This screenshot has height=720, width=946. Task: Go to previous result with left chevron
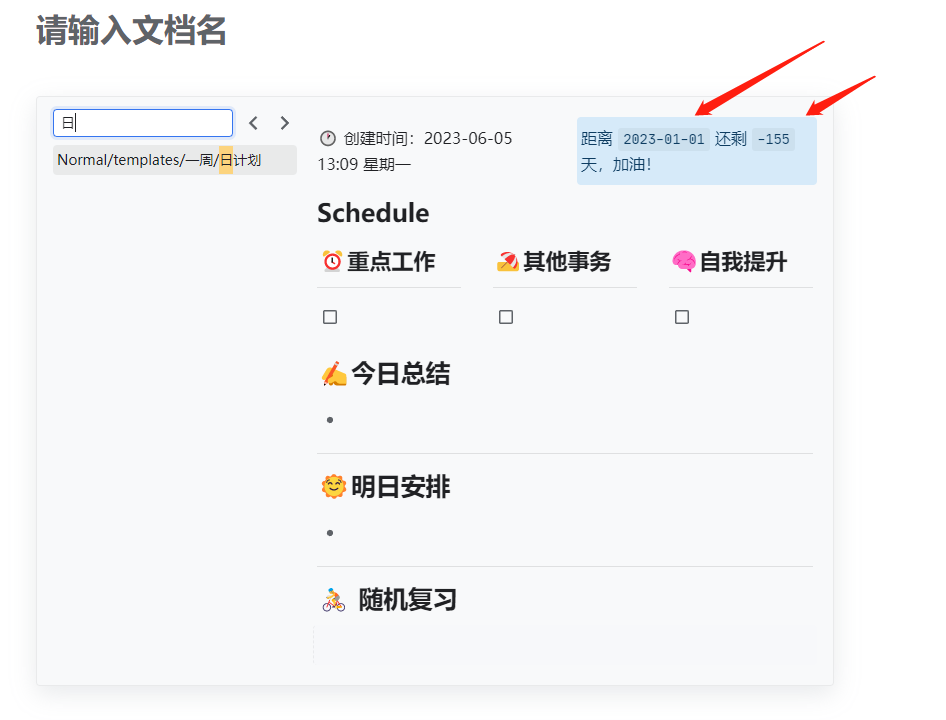(253, 123)
